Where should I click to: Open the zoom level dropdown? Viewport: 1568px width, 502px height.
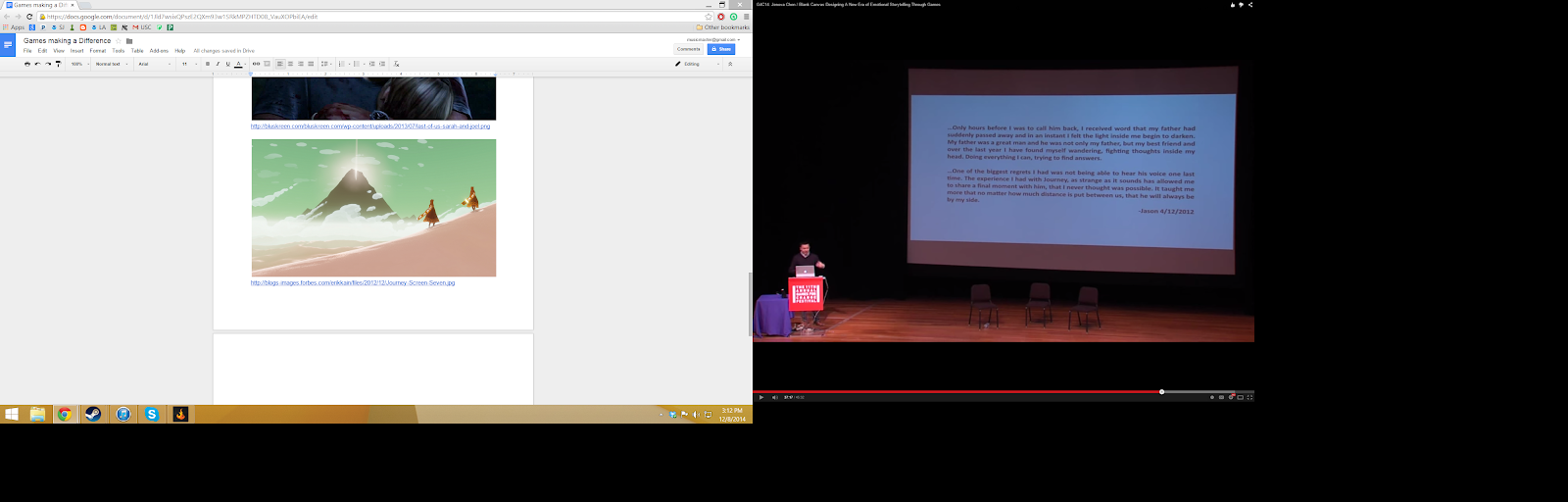pos(78,64)
